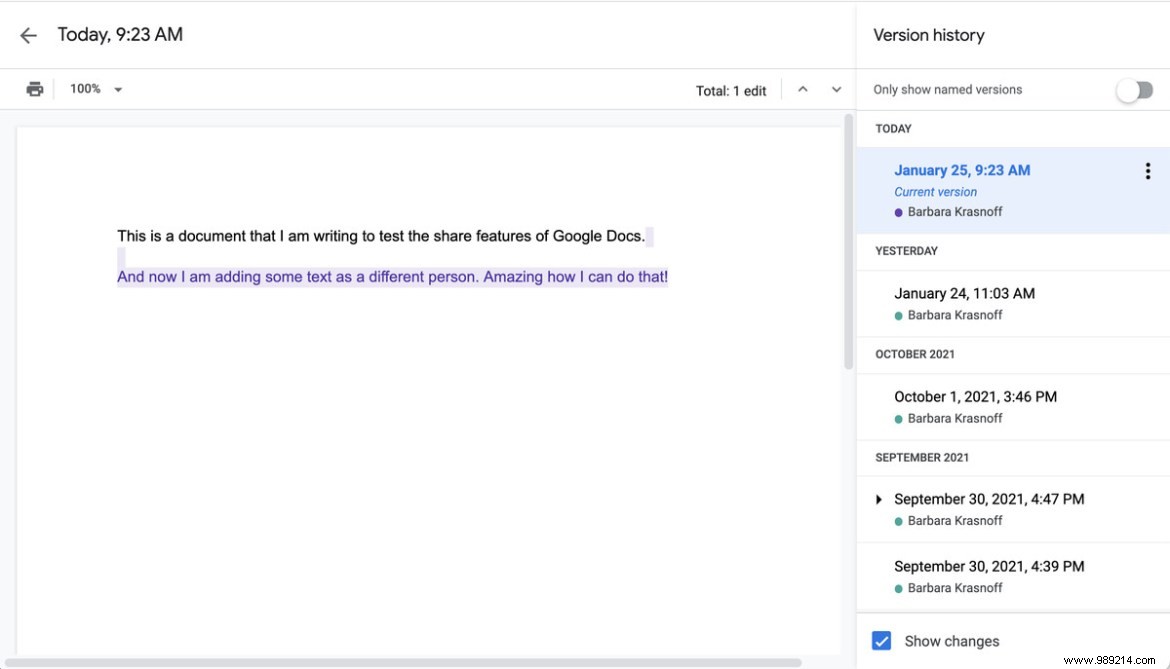Click the horizontal scrollbar at the bottom
Screen dimensions: 1170x669
point(430,661)
